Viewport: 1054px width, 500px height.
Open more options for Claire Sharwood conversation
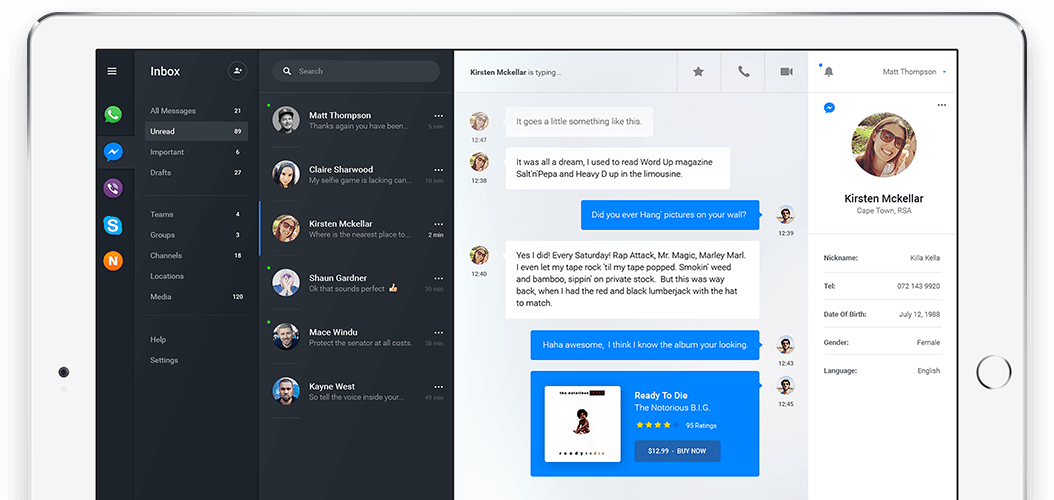click(x=438, y=170)
